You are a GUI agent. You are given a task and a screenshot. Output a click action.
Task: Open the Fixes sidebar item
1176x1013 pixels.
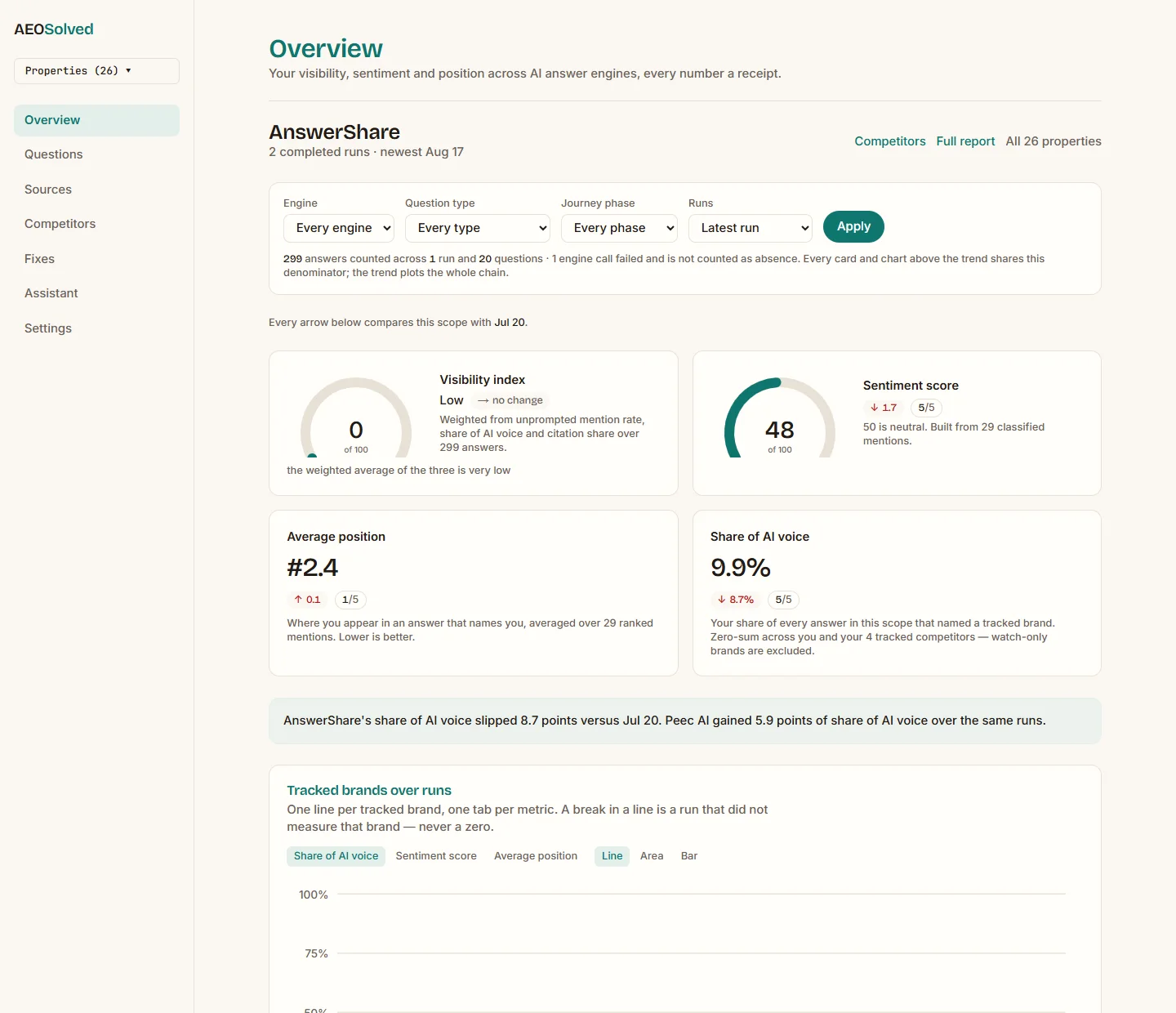click(x=96, y=259)
